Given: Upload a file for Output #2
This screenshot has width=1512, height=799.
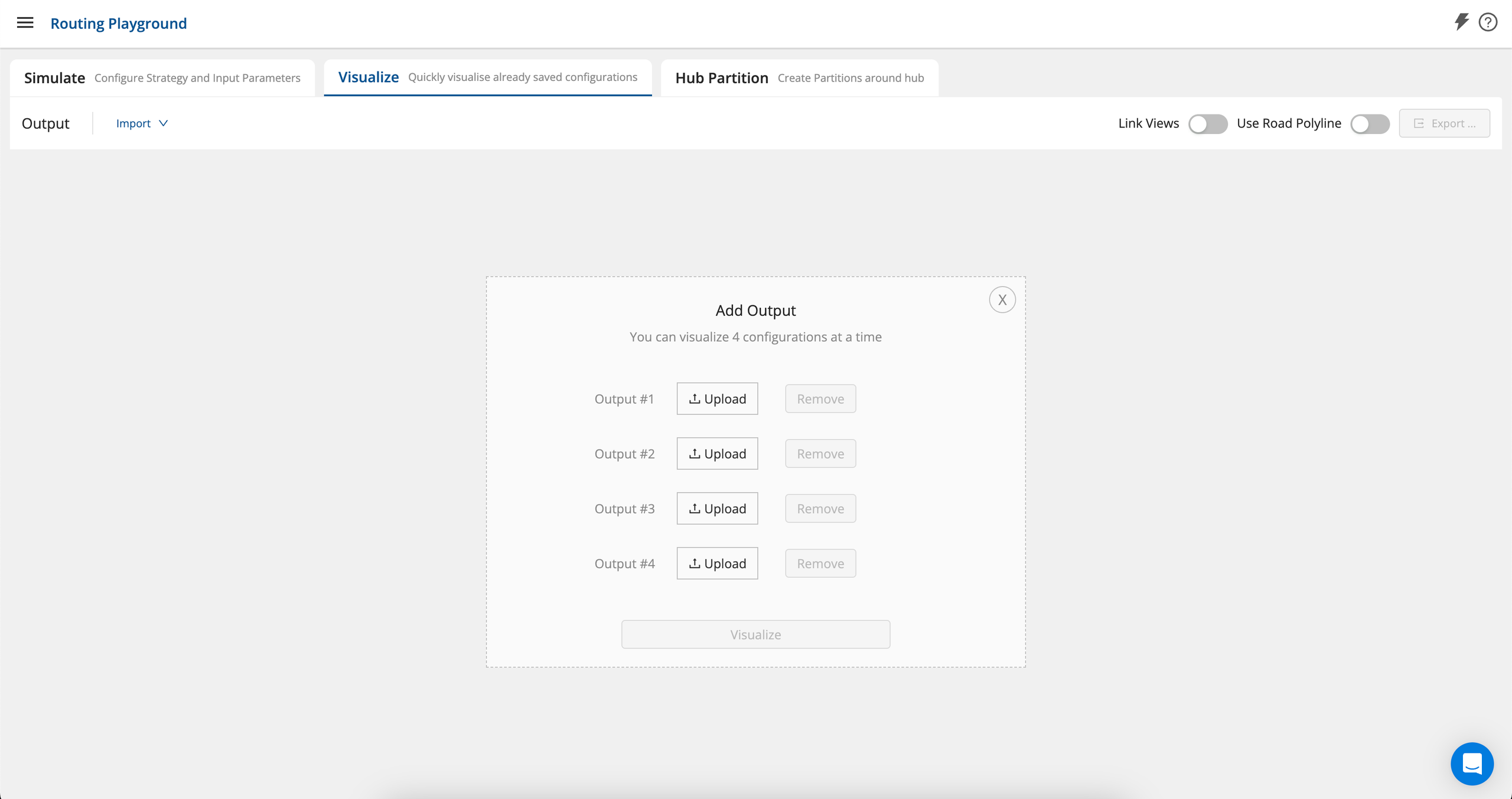Looking at the screenshot, I should coord(717,454).
